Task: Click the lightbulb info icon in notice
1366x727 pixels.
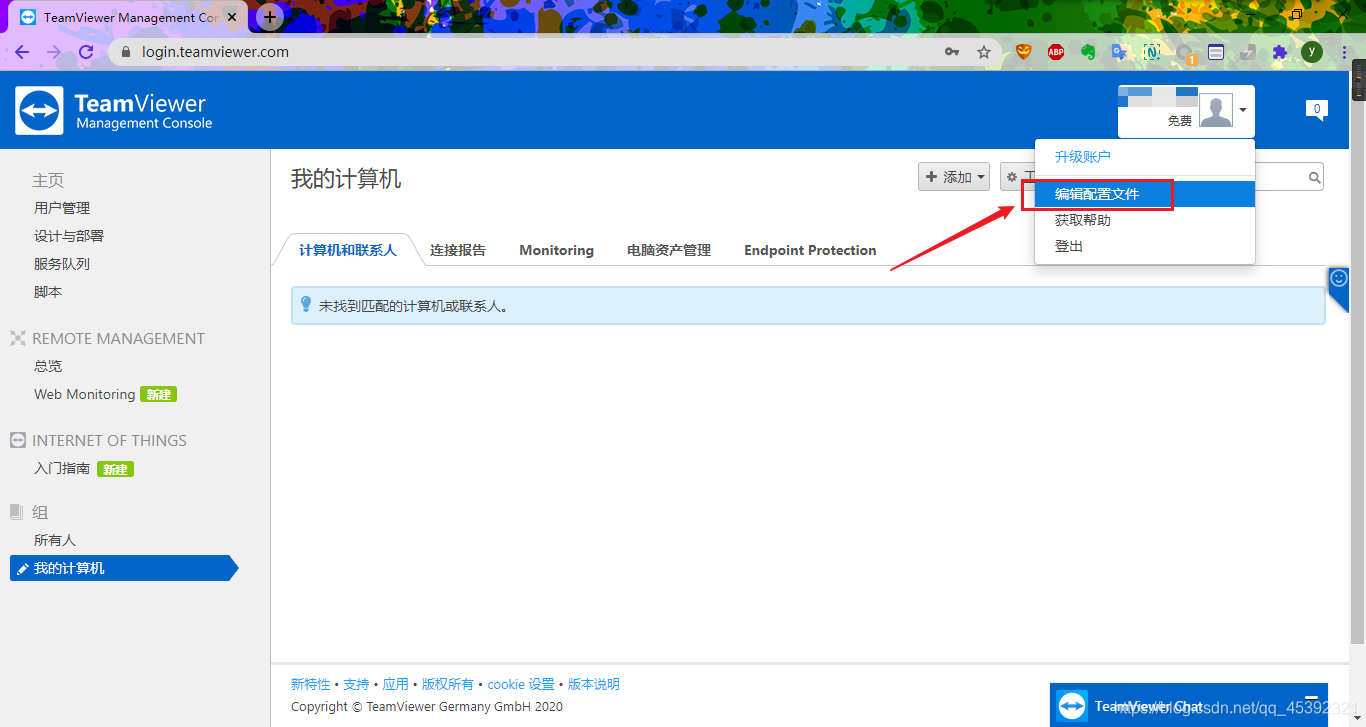Action: coord(306,305)
